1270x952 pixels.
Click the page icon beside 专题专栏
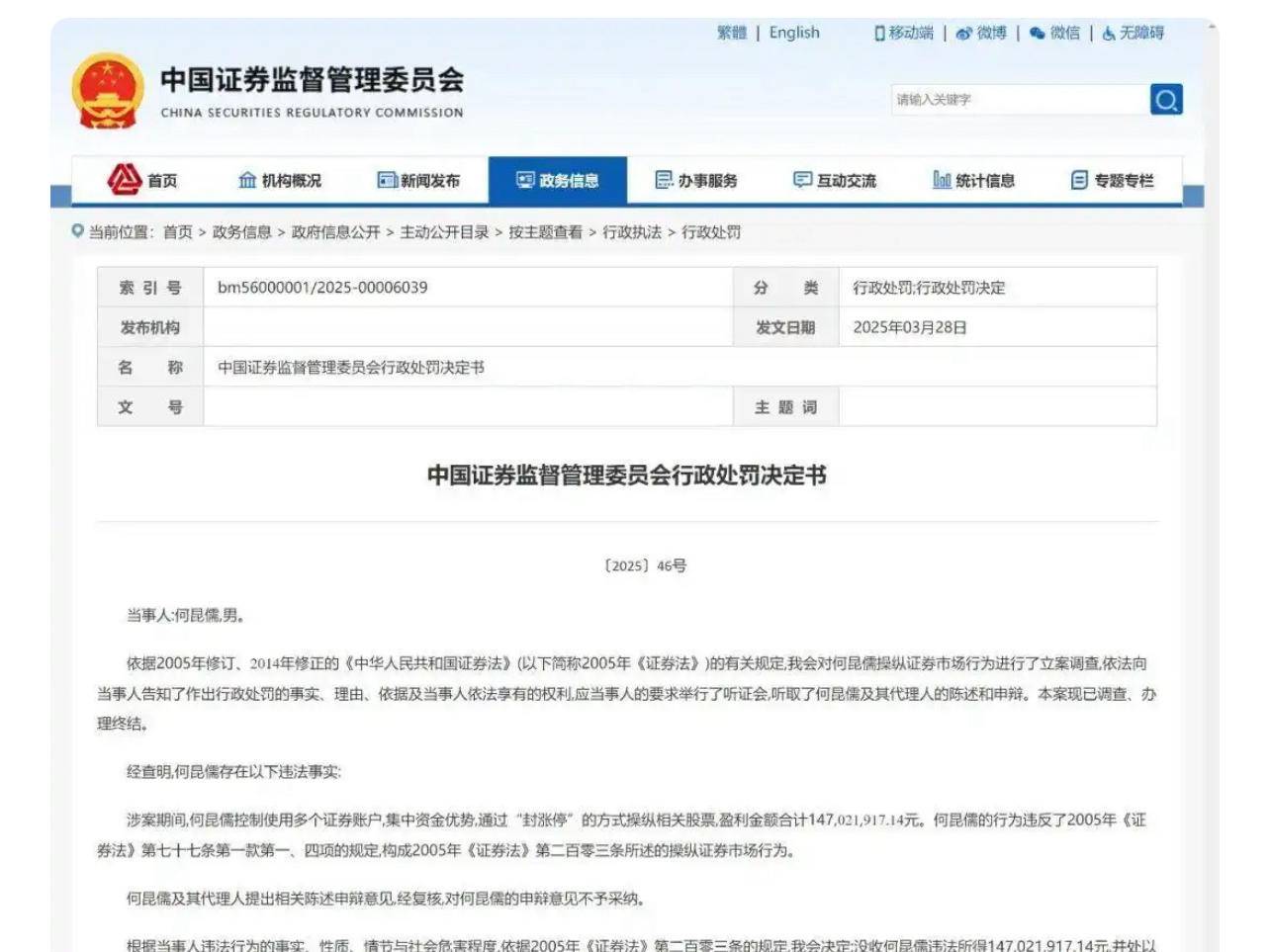pyautogui.click(x=1079, y=180)
